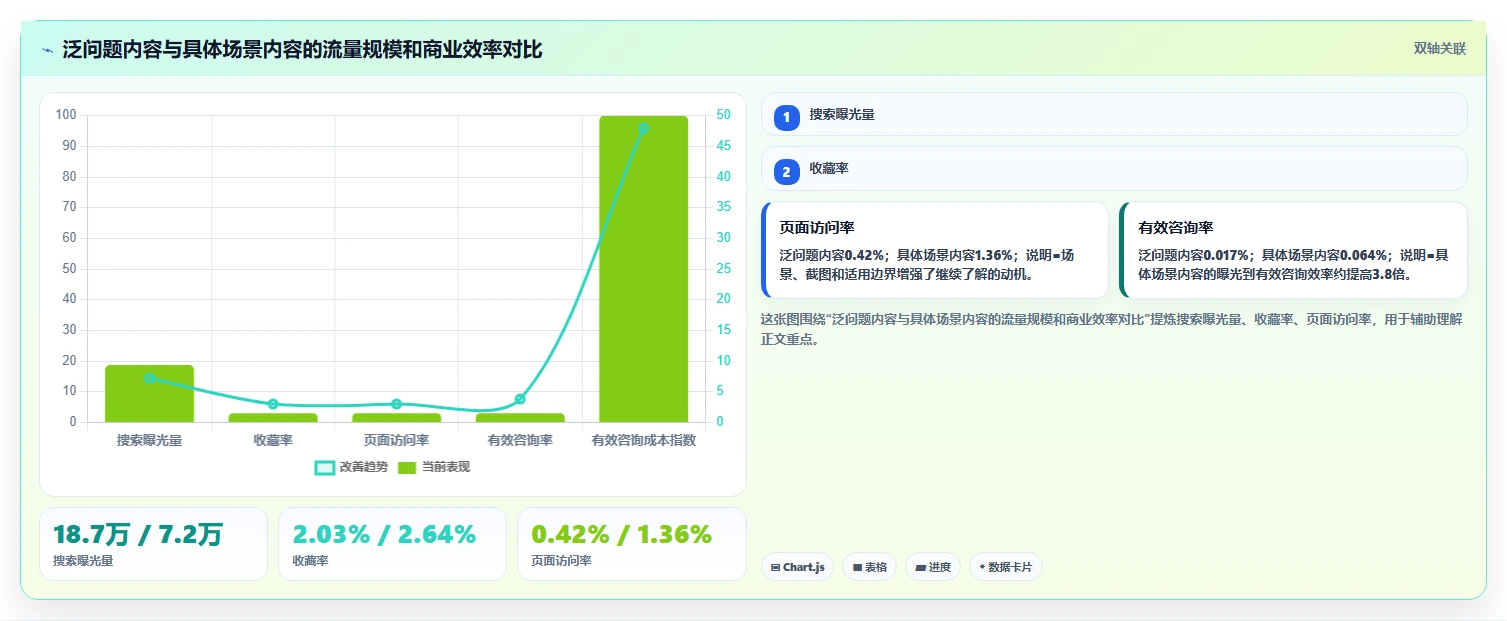The image size is (1507, 621).
Task: Click the 页面访问率 bar in the chart
Action: 396,418
